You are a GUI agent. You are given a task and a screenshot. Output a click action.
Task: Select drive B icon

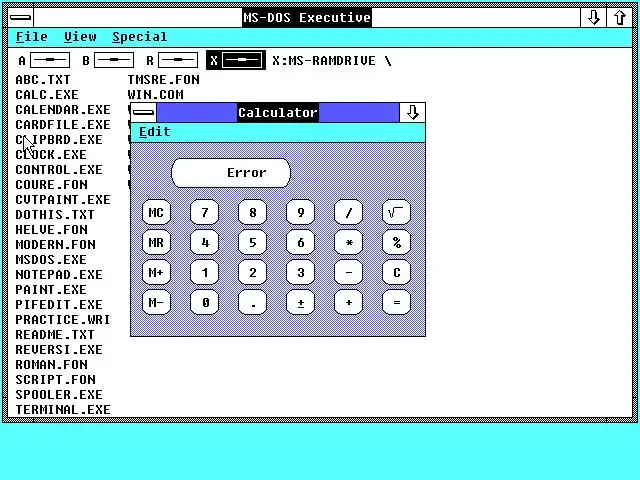pyautogui.click(x=114, y=60)
